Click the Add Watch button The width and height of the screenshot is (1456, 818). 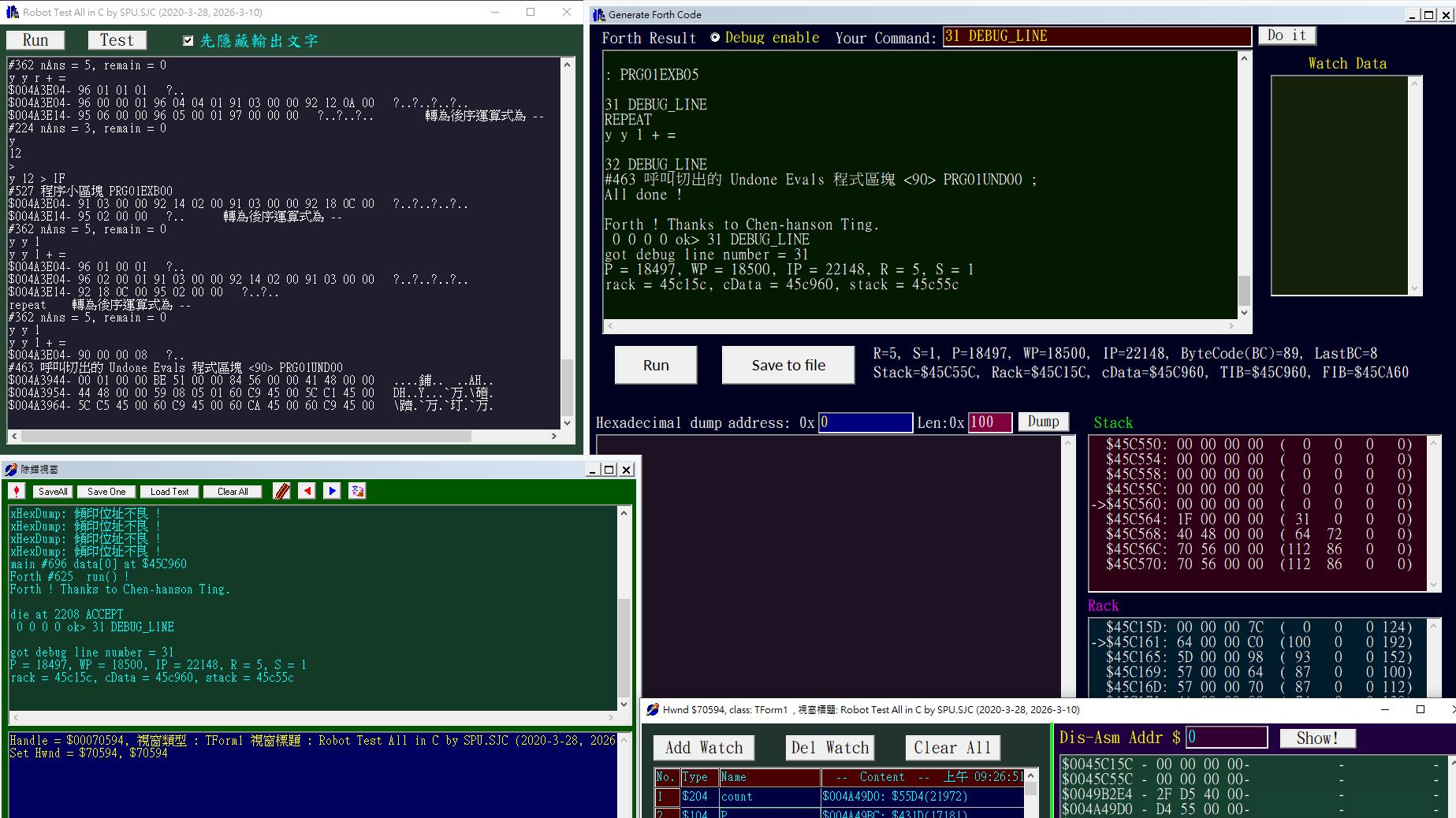704,748
